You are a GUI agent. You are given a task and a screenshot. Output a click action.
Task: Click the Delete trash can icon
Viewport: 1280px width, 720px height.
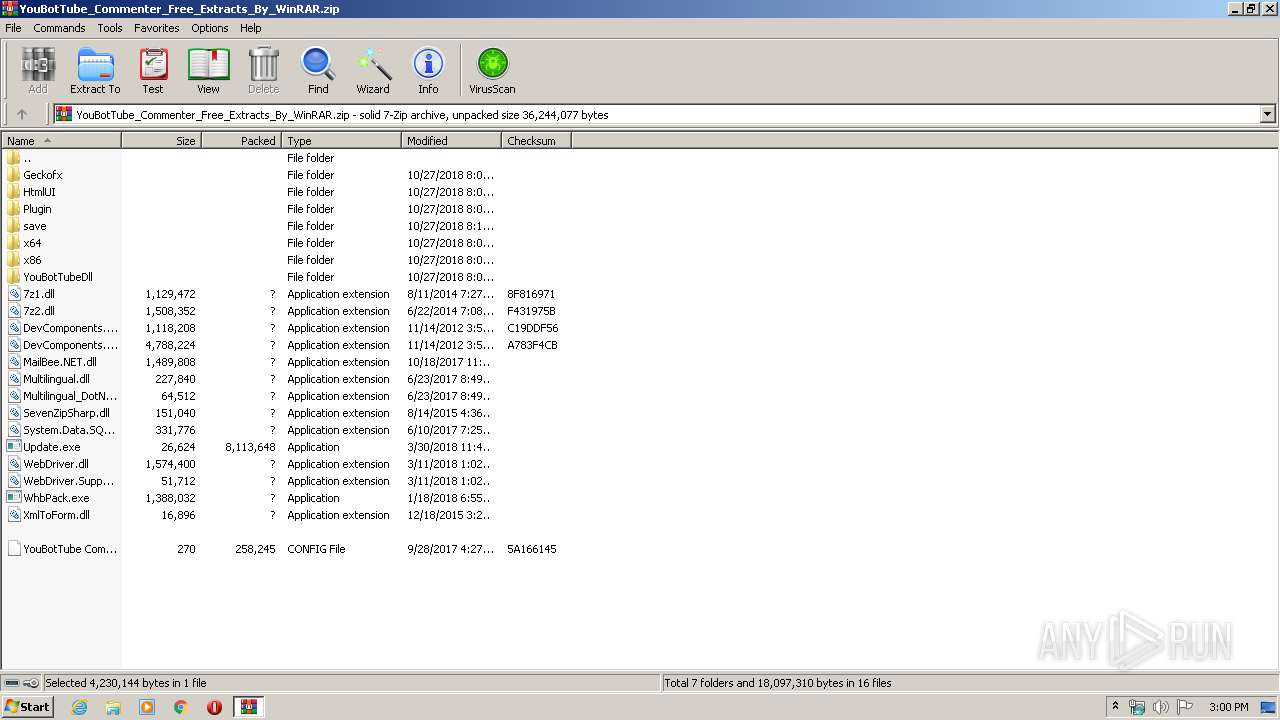coord(264,71)
